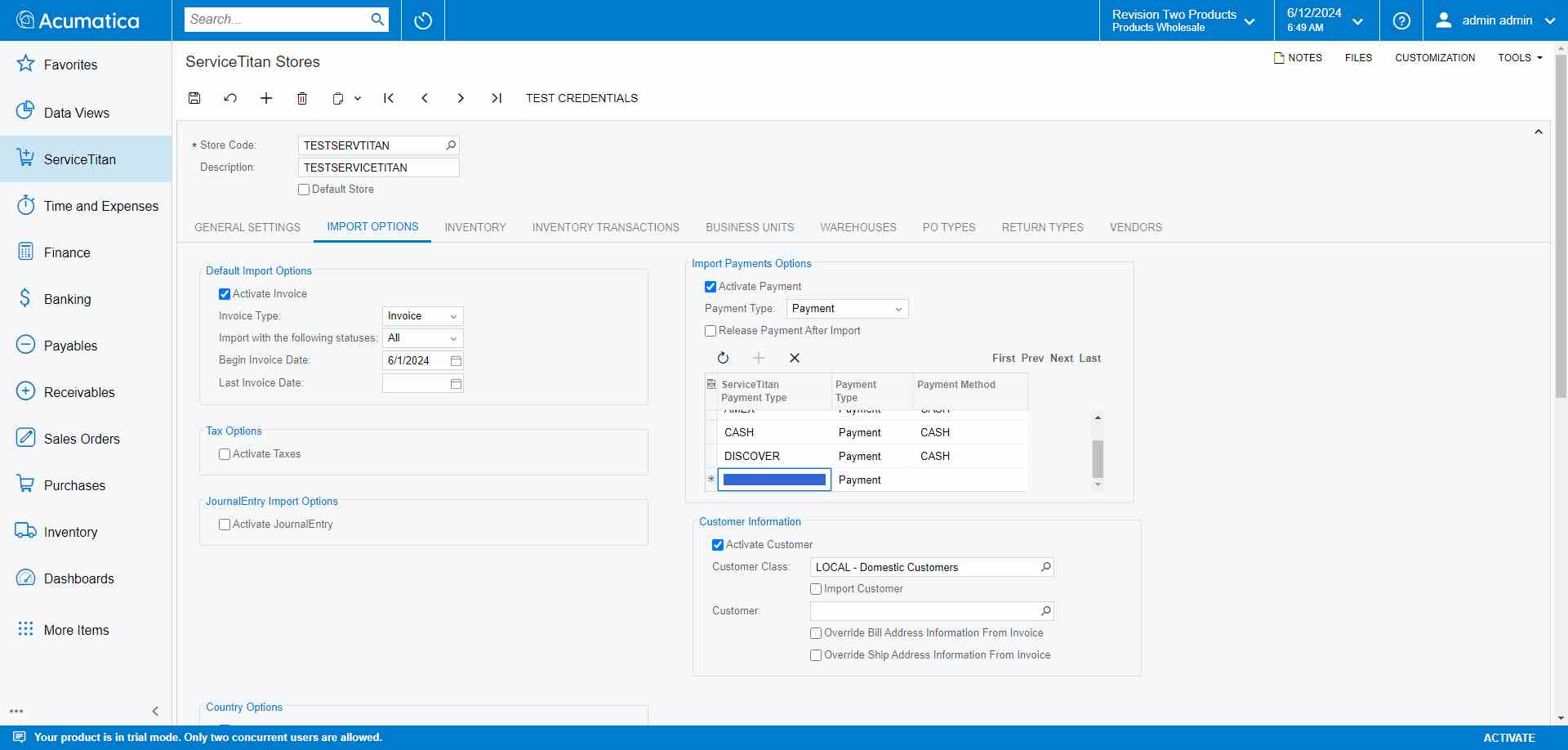This screenshot has height=750, width=1568.
Task: Open business date 6/12/2024 dropdown
Action: click(x=1326, y=20)
